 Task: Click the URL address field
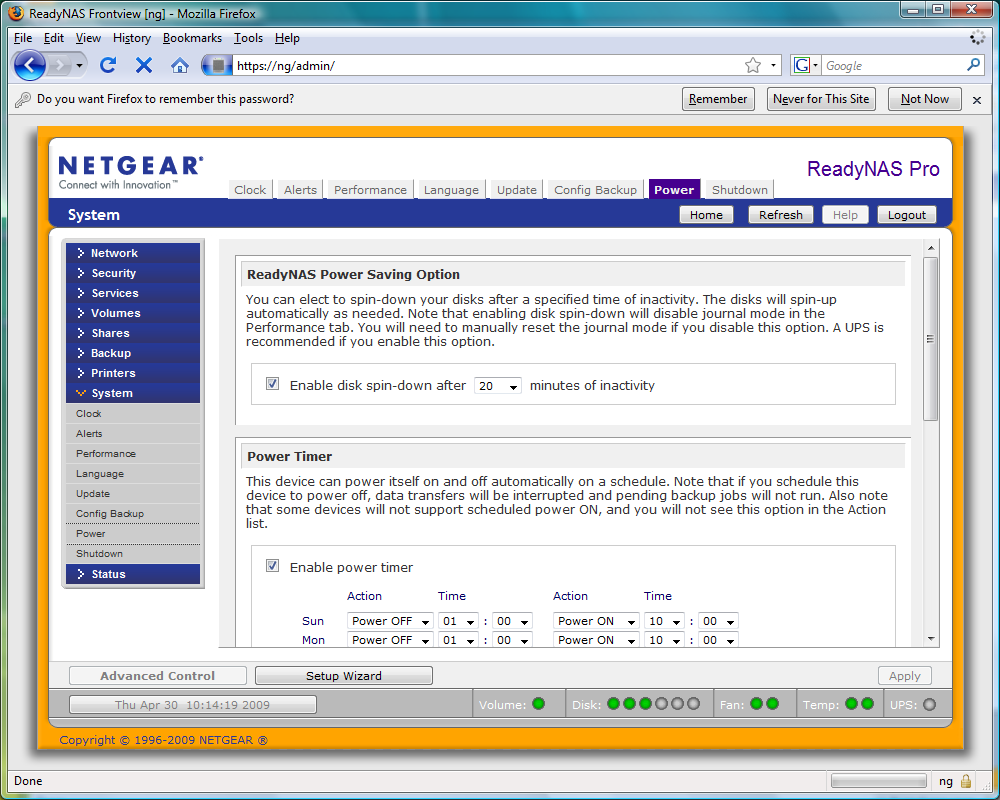click(x=488, y=65)
